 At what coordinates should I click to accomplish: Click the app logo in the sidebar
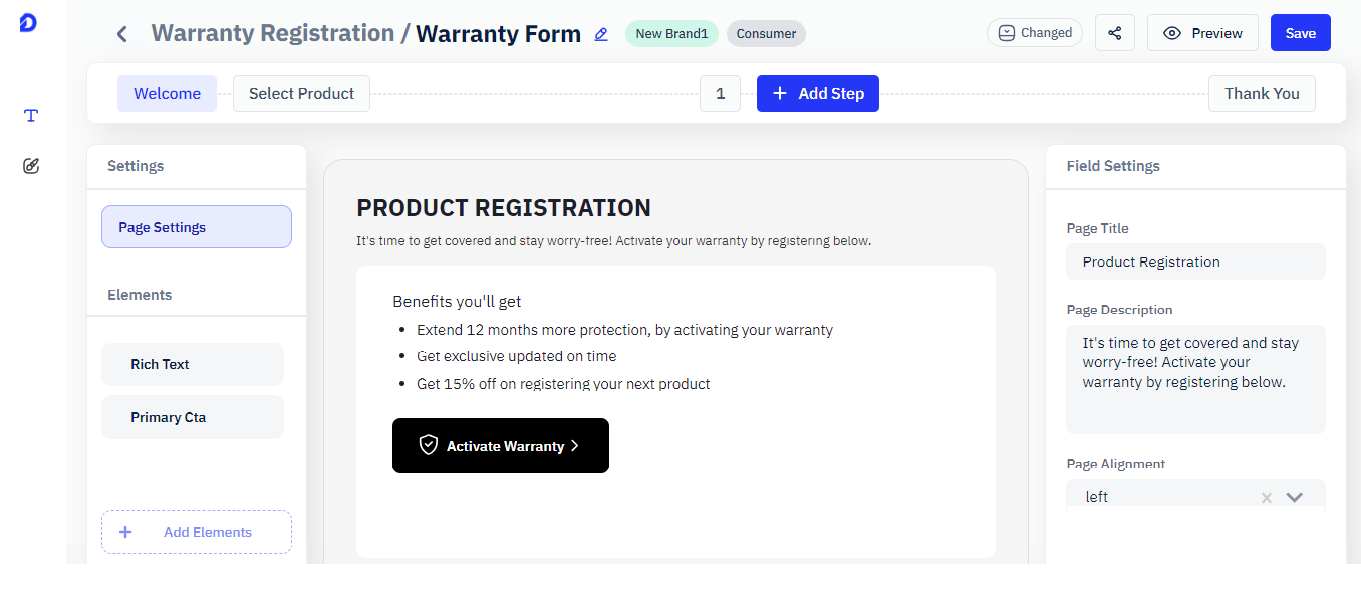pos(28,23)
